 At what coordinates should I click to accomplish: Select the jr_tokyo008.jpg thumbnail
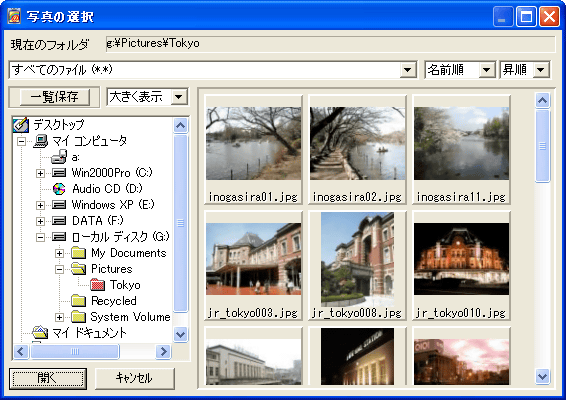tap(357, 266)
